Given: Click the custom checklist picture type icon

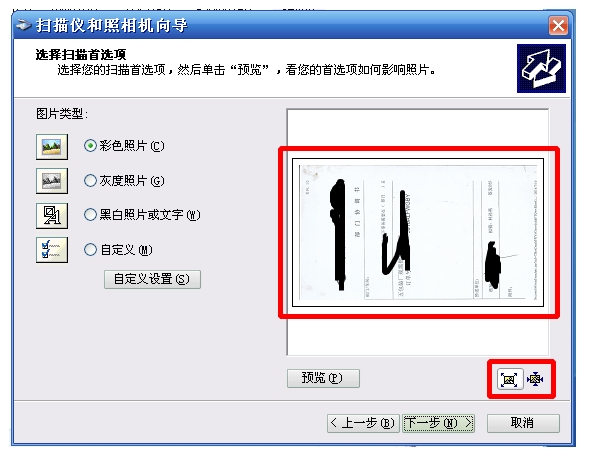Looking at the screenshot, I should pos(52,249).
